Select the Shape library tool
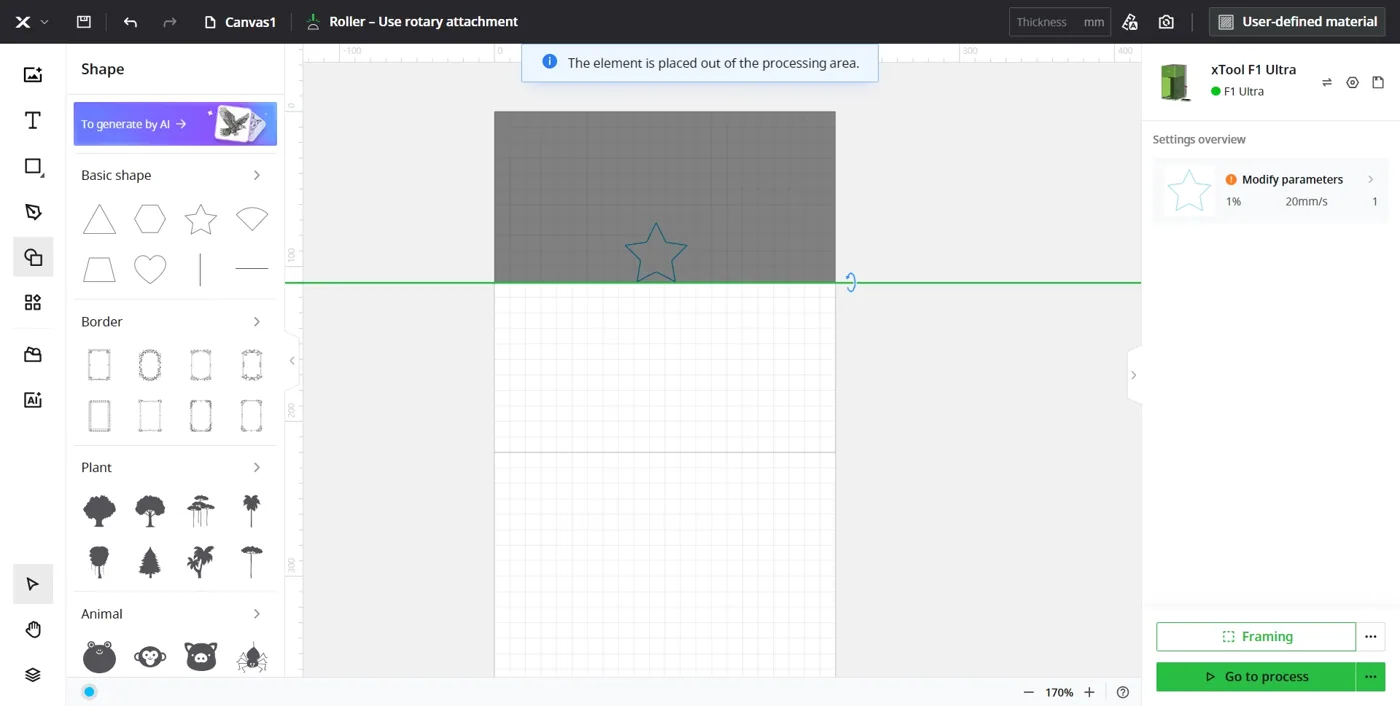1400x706 pixels. click(x=33, y=257)
